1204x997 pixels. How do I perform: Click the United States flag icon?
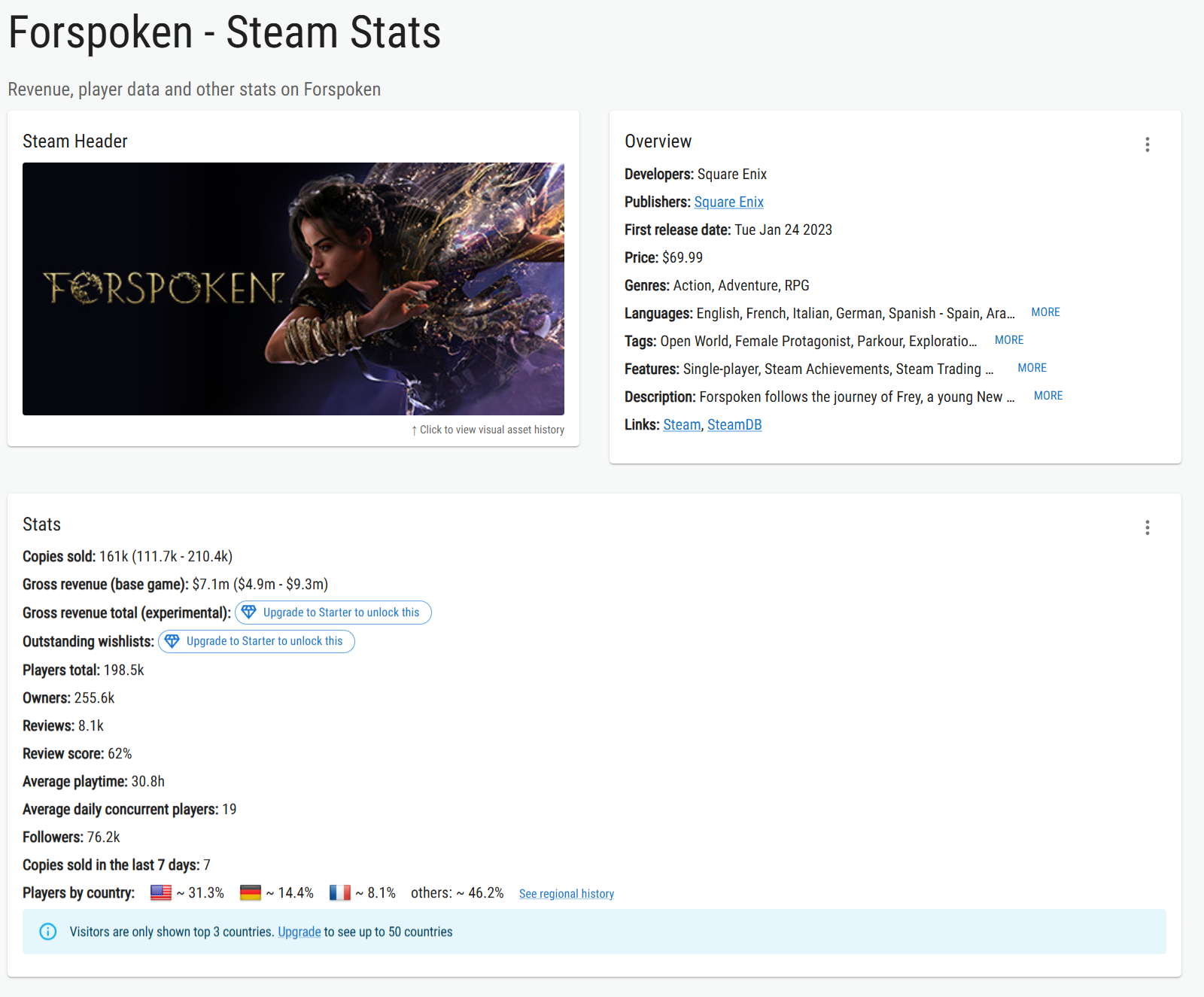tap(161, 892)
